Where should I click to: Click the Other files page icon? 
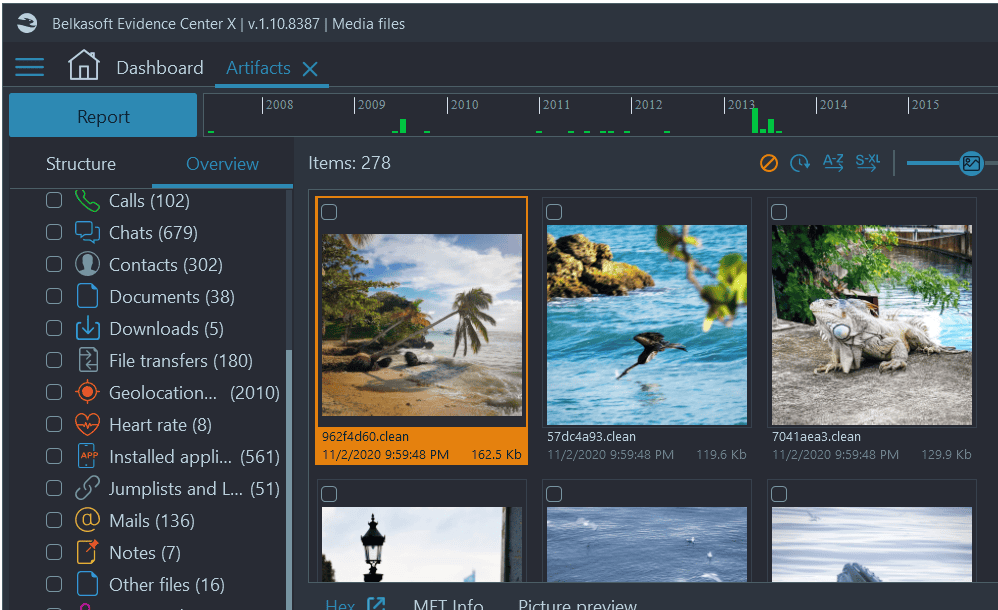[x=87, y=584]
